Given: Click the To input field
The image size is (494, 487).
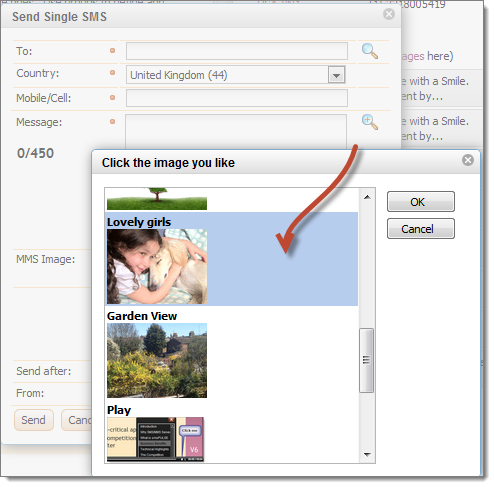Looking at the screenshot, I should [x=237, y=51].
